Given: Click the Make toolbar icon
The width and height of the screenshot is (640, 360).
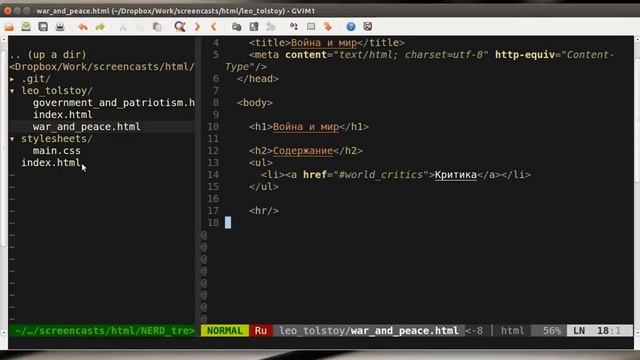Looking at the screenshot, I should tap(294, 27).
